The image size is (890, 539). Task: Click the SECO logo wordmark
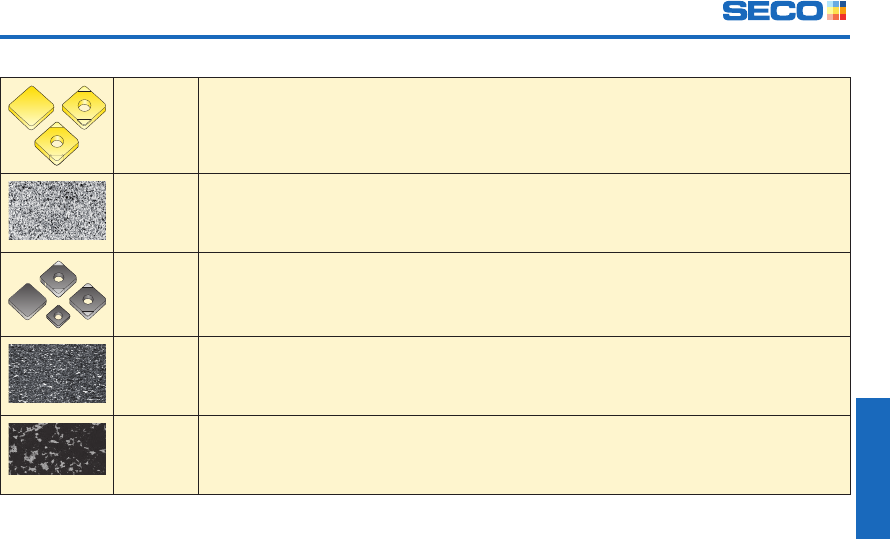[773, 11]
